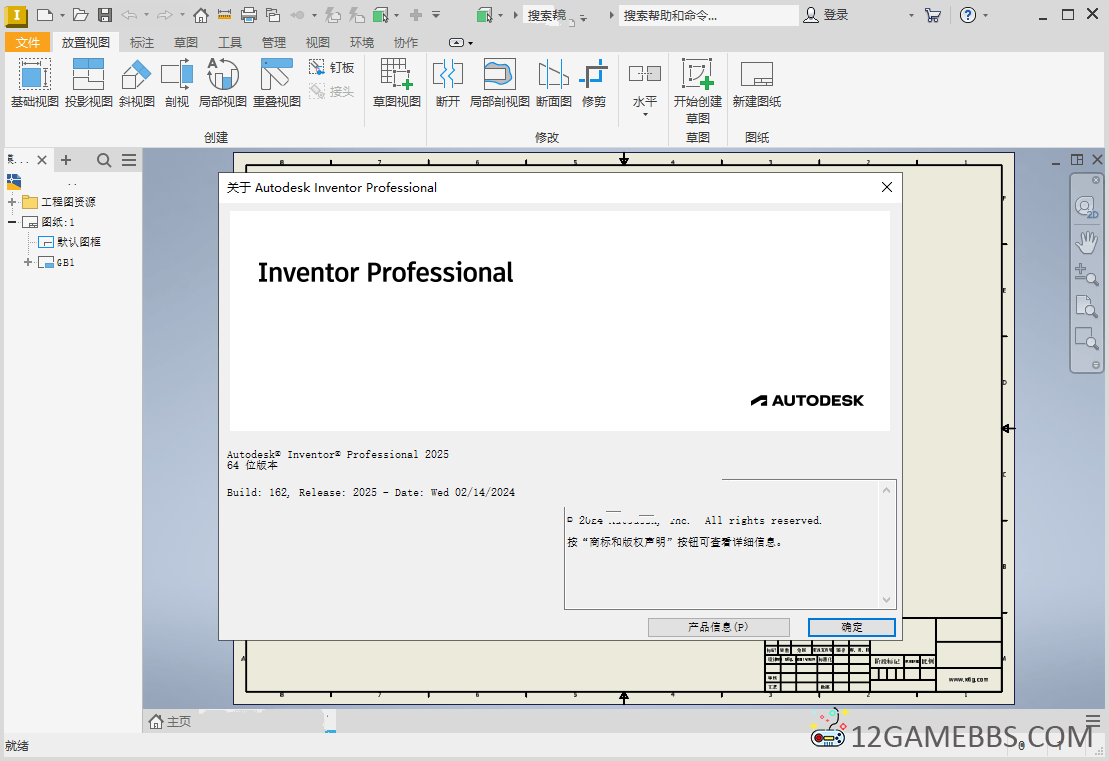Open the shopping cart icon
Image resolution: width=1109 pixels, height=761 pixels.
click(933, 15)
